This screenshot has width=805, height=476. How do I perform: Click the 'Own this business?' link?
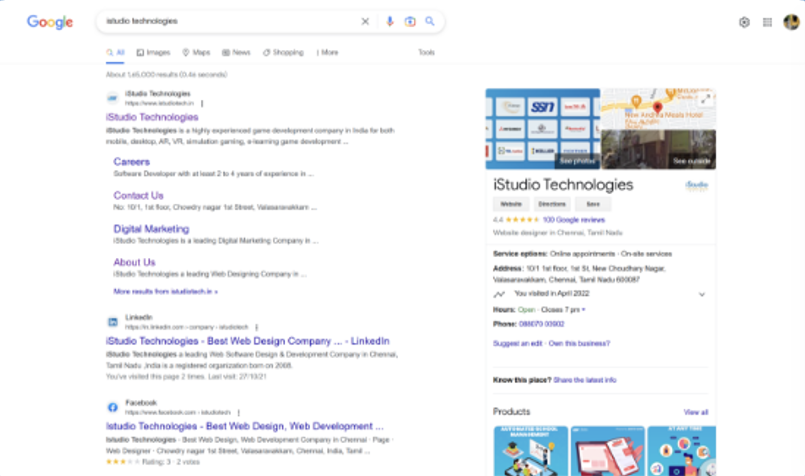point(579,344)
